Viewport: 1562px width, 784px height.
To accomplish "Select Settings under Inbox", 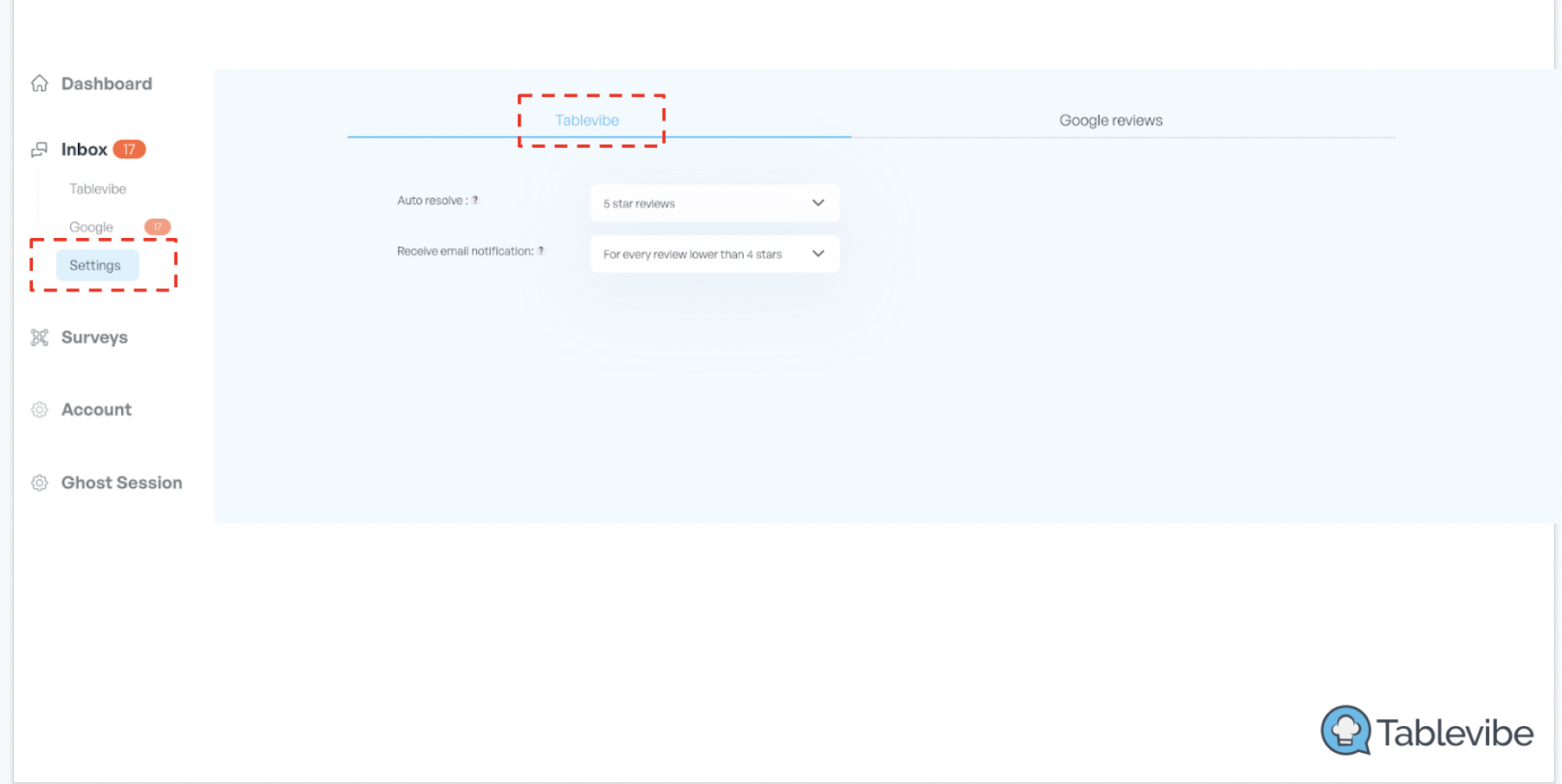I will [x=97, y=265].
